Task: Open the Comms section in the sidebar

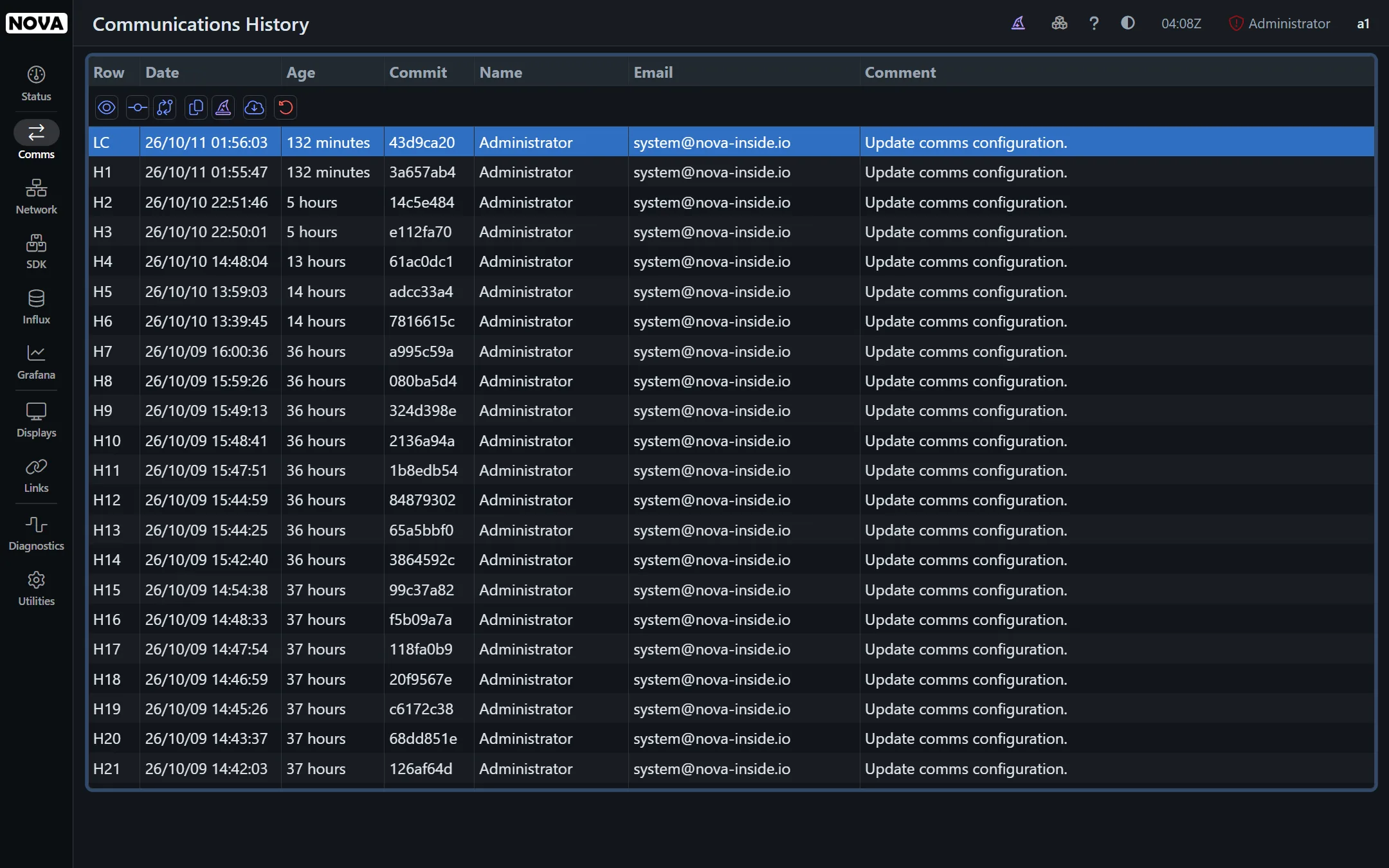Action: [x=36, y=140]
